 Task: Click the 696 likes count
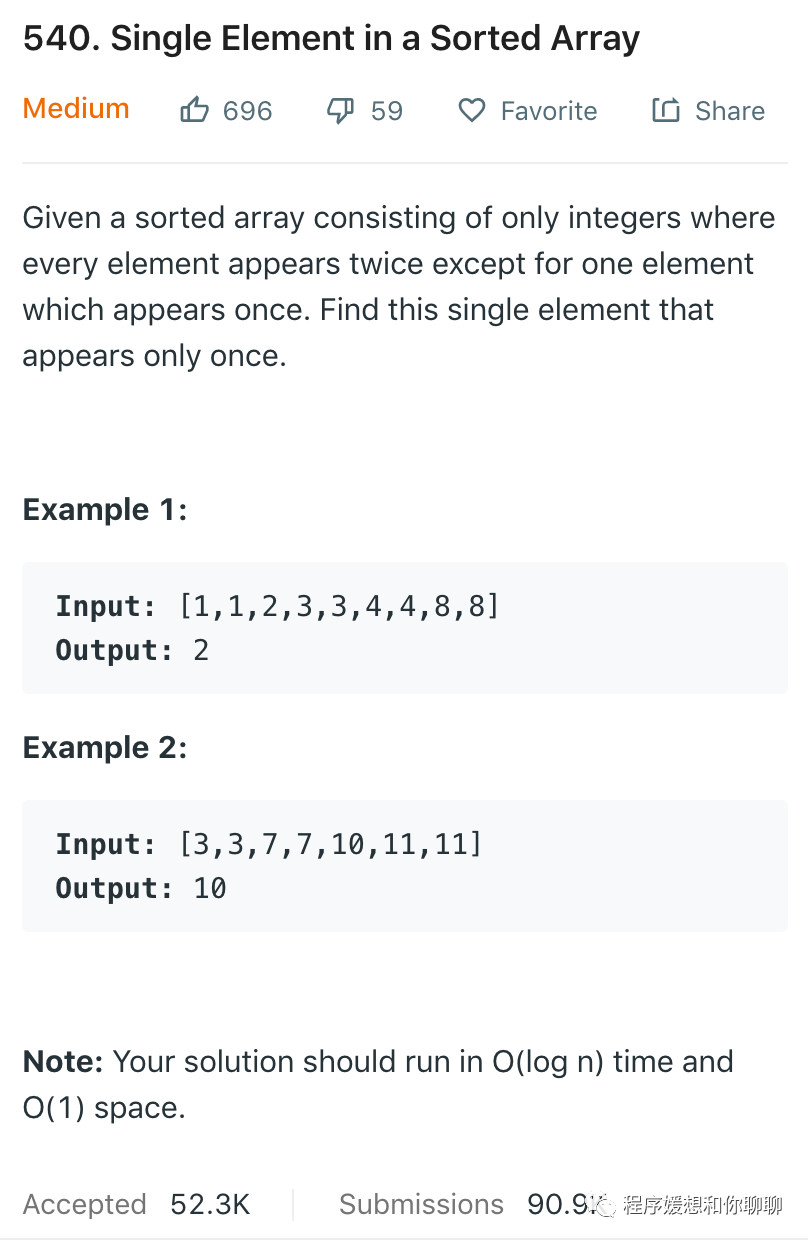click(x=247, y=111)
